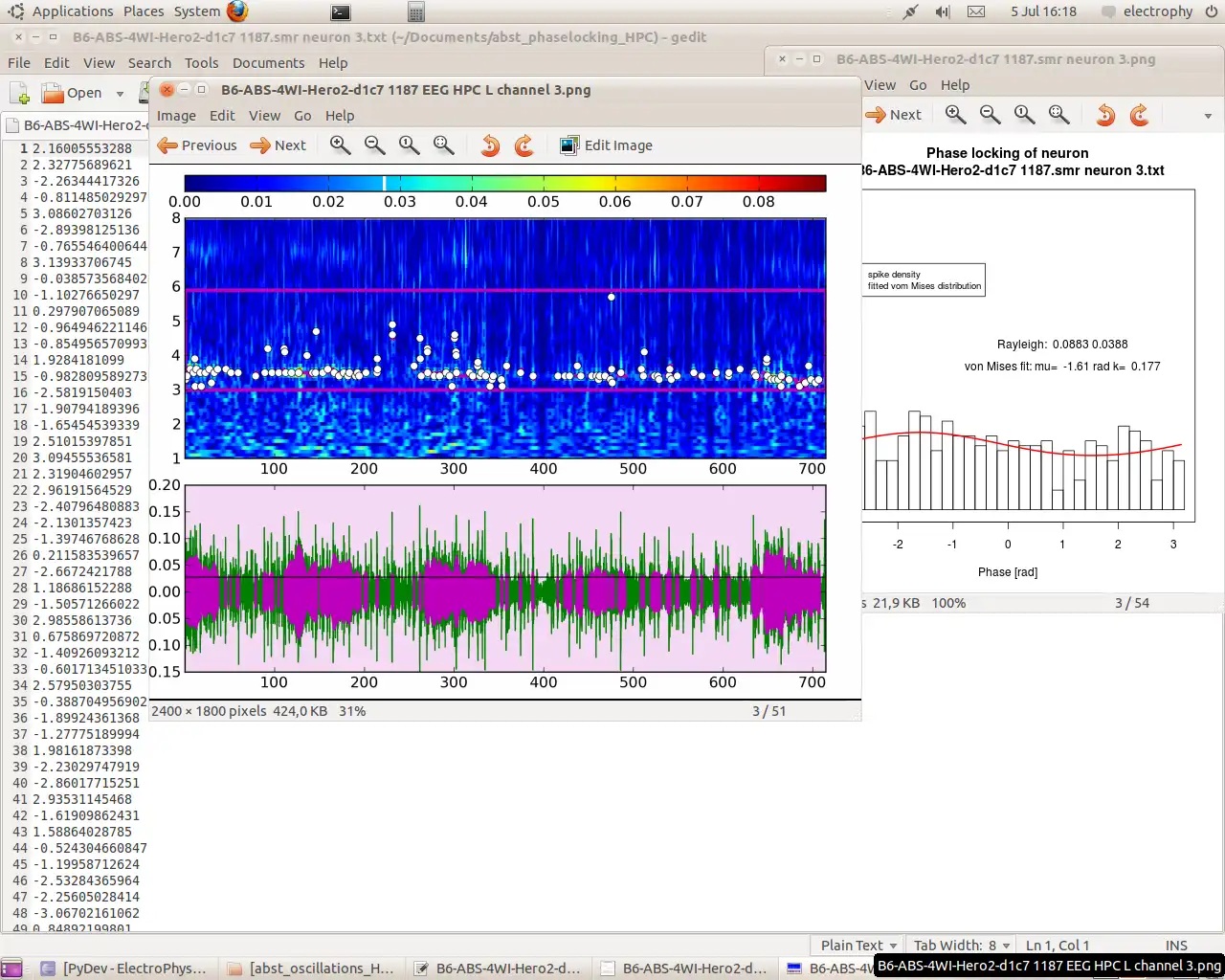The image size is (1225, 980).
Task: Expand toolbar overflow arrow in background viewer
Action: tap(1207, 116)
